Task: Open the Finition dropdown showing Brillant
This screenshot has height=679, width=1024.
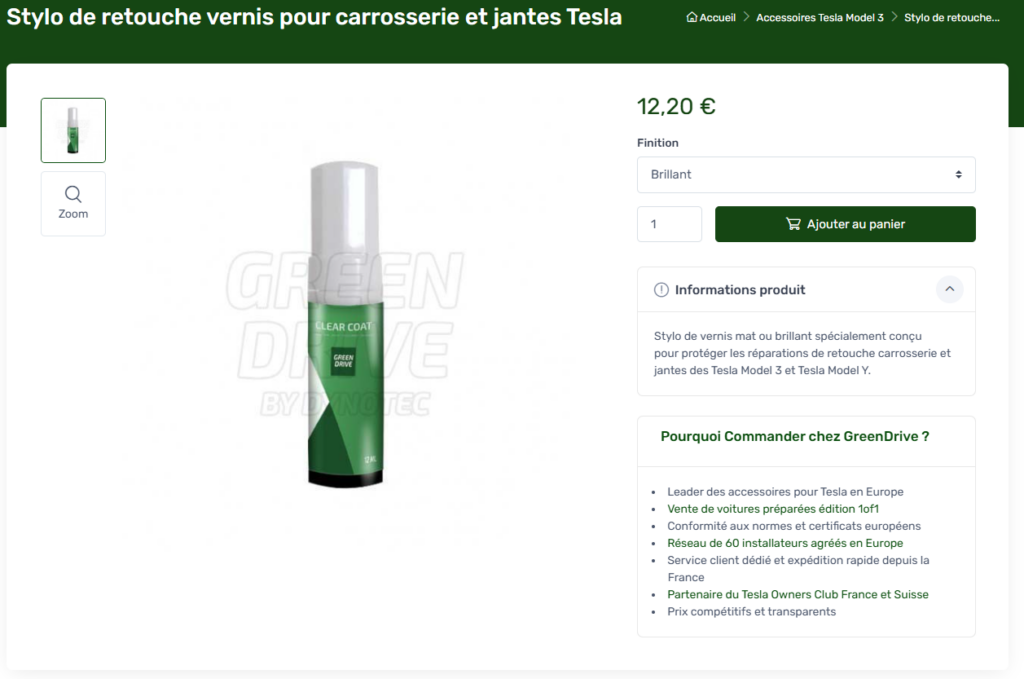Action: (x=806, y=174)
